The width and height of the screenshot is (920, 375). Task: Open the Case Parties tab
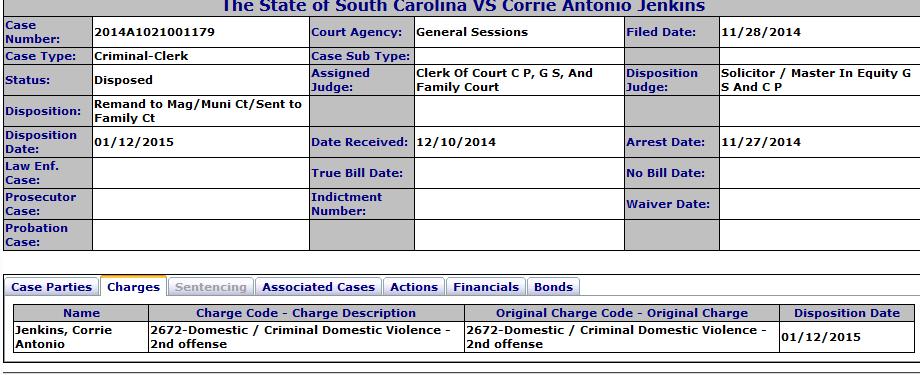pyautogui.click(x=52, y=287)
